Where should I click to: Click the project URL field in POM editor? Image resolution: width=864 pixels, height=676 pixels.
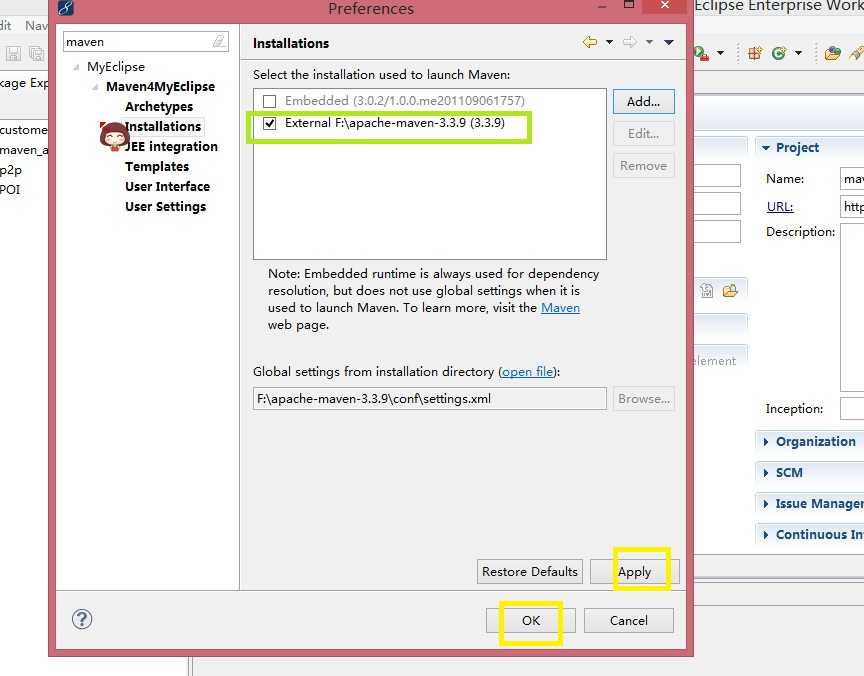tap(852, 207)
